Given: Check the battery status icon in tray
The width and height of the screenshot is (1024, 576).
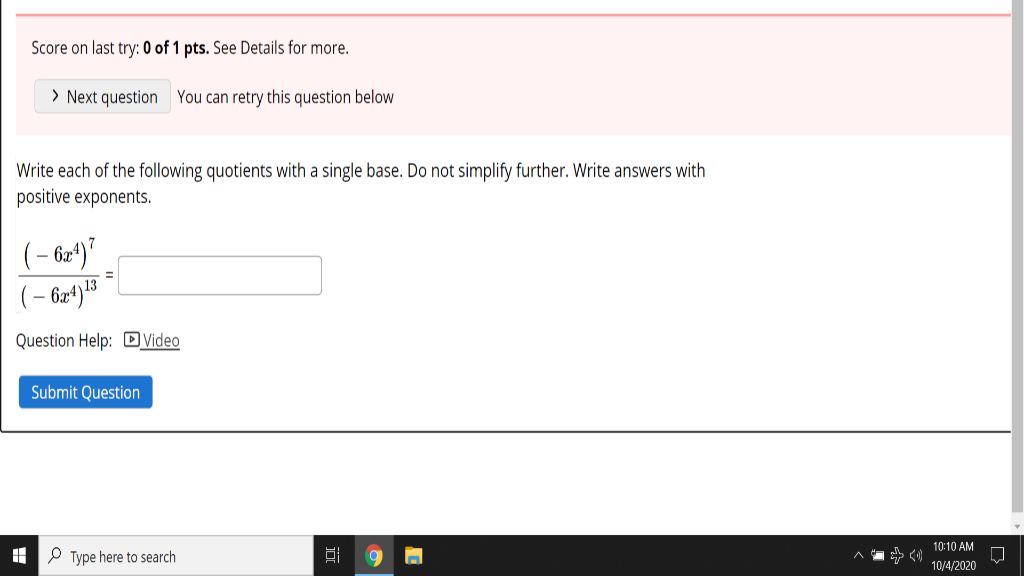Looking at the screenshot, I should click(877, 555).
